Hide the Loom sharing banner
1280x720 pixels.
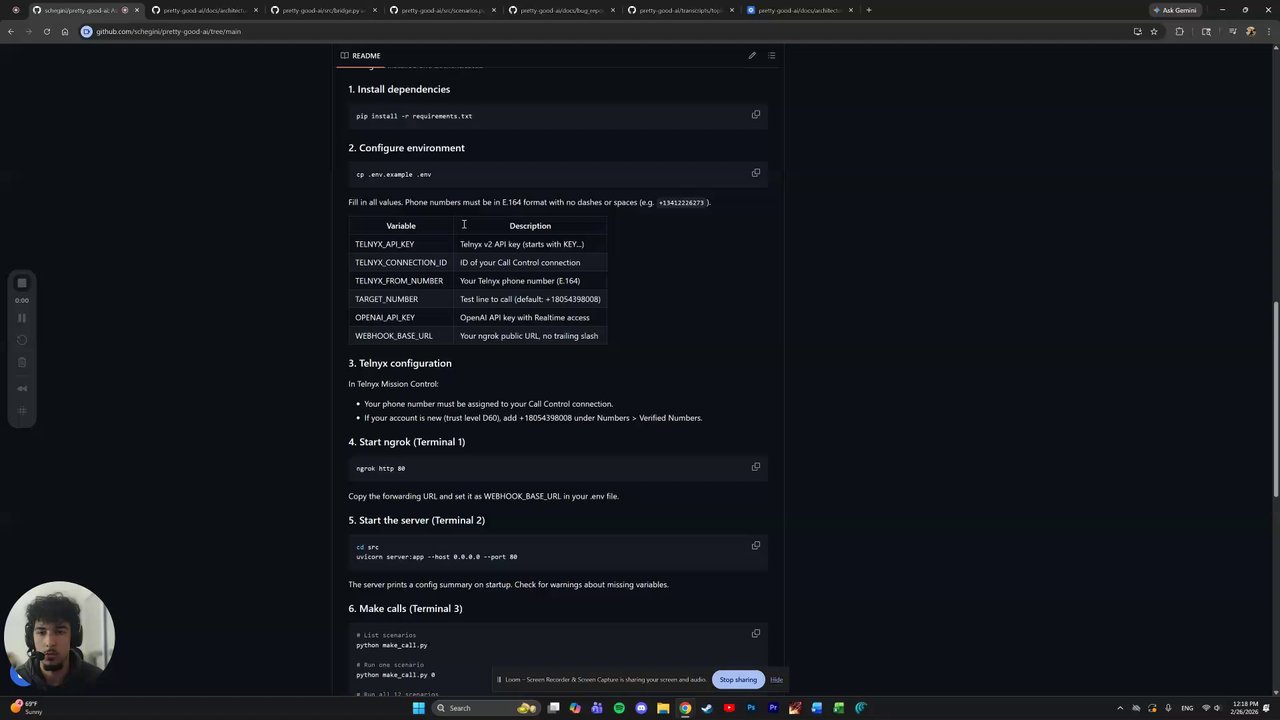pyautogui.click(x=776, y=680)
